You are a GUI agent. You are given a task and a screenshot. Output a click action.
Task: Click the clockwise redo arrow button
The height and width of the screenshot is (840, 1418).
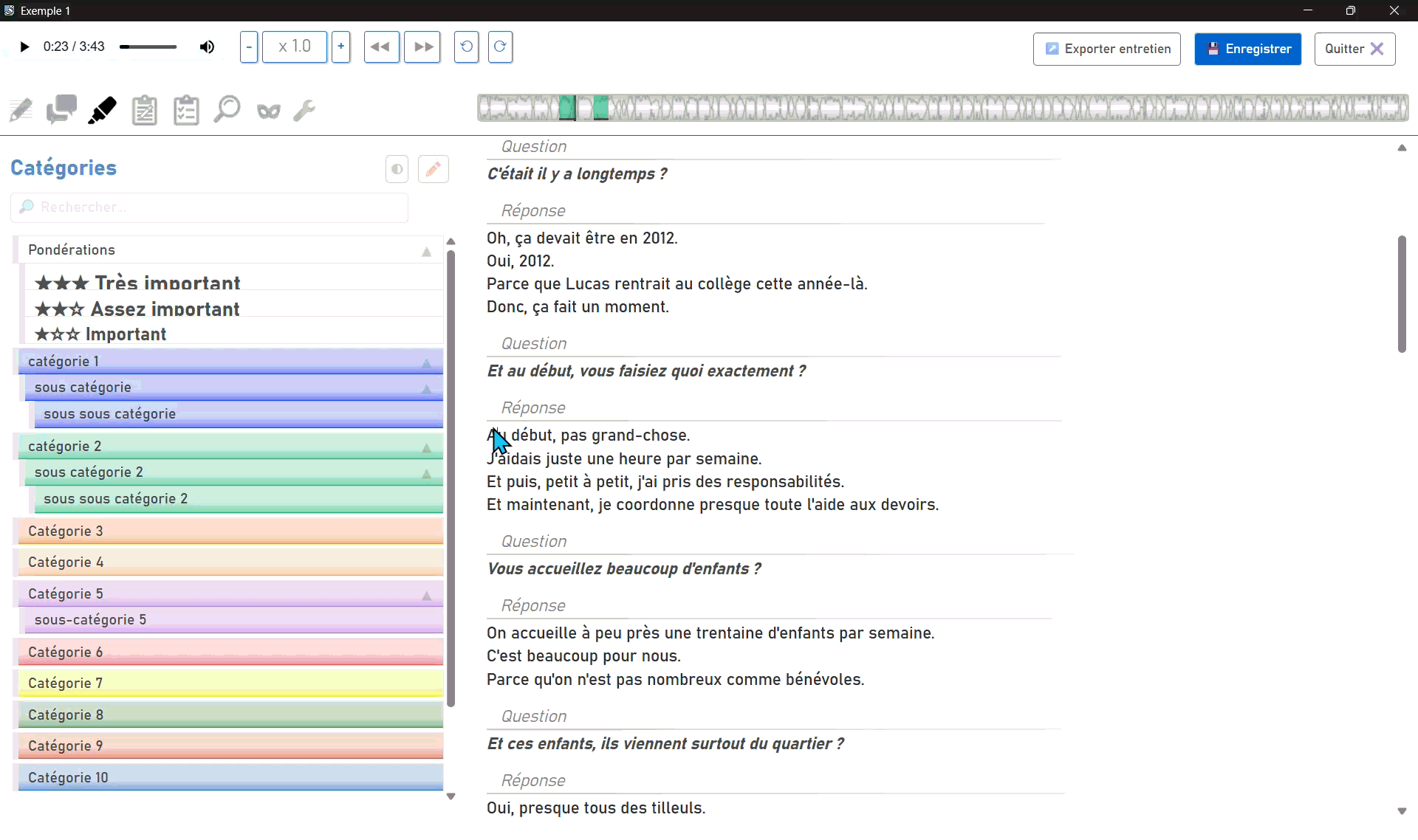500,47
